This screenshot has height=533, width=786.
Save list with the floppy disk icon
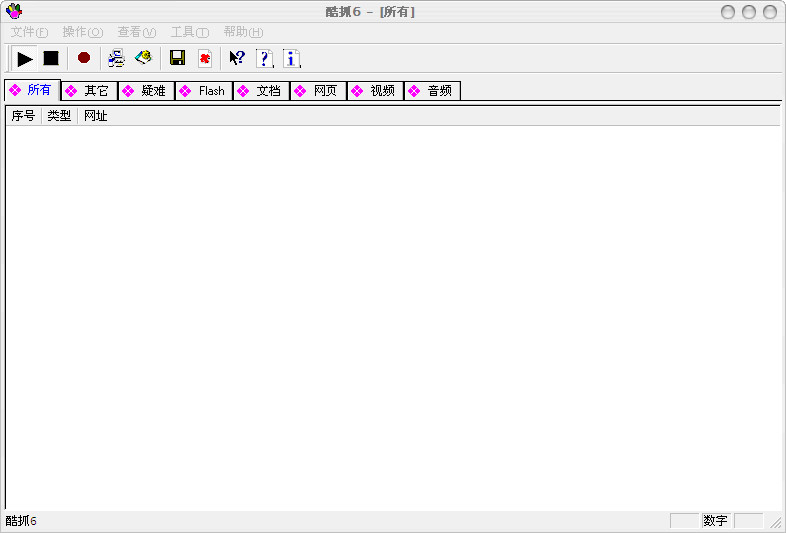coord(177,58)
